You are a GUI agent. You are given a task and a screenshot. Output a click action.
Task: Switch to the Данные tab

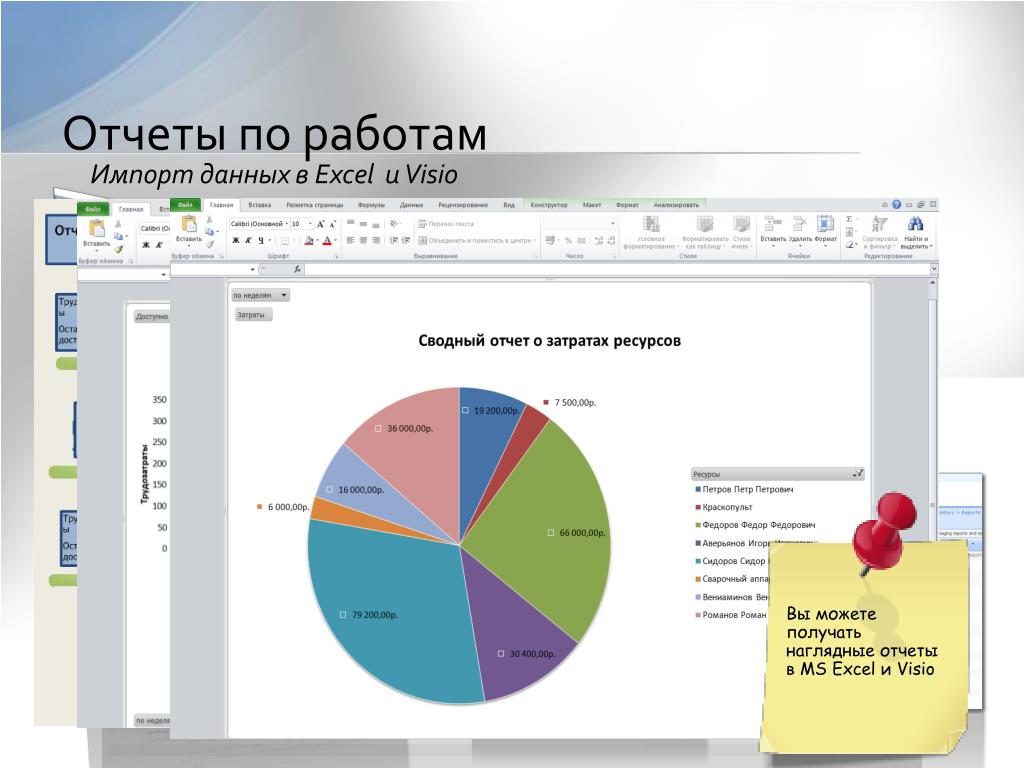click(411, 204)
